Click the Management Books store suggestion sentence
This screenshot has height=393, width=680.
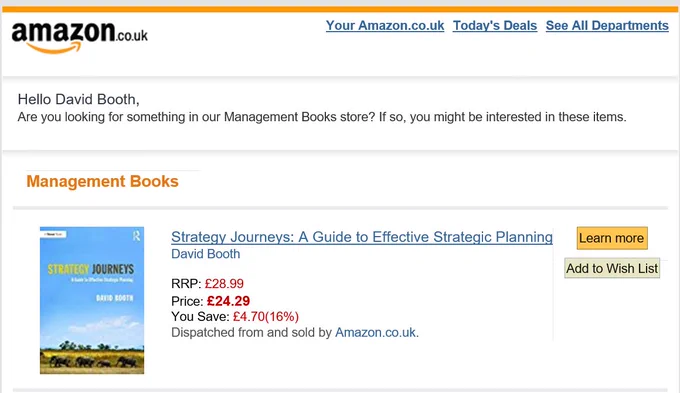(x=322, y=117)
